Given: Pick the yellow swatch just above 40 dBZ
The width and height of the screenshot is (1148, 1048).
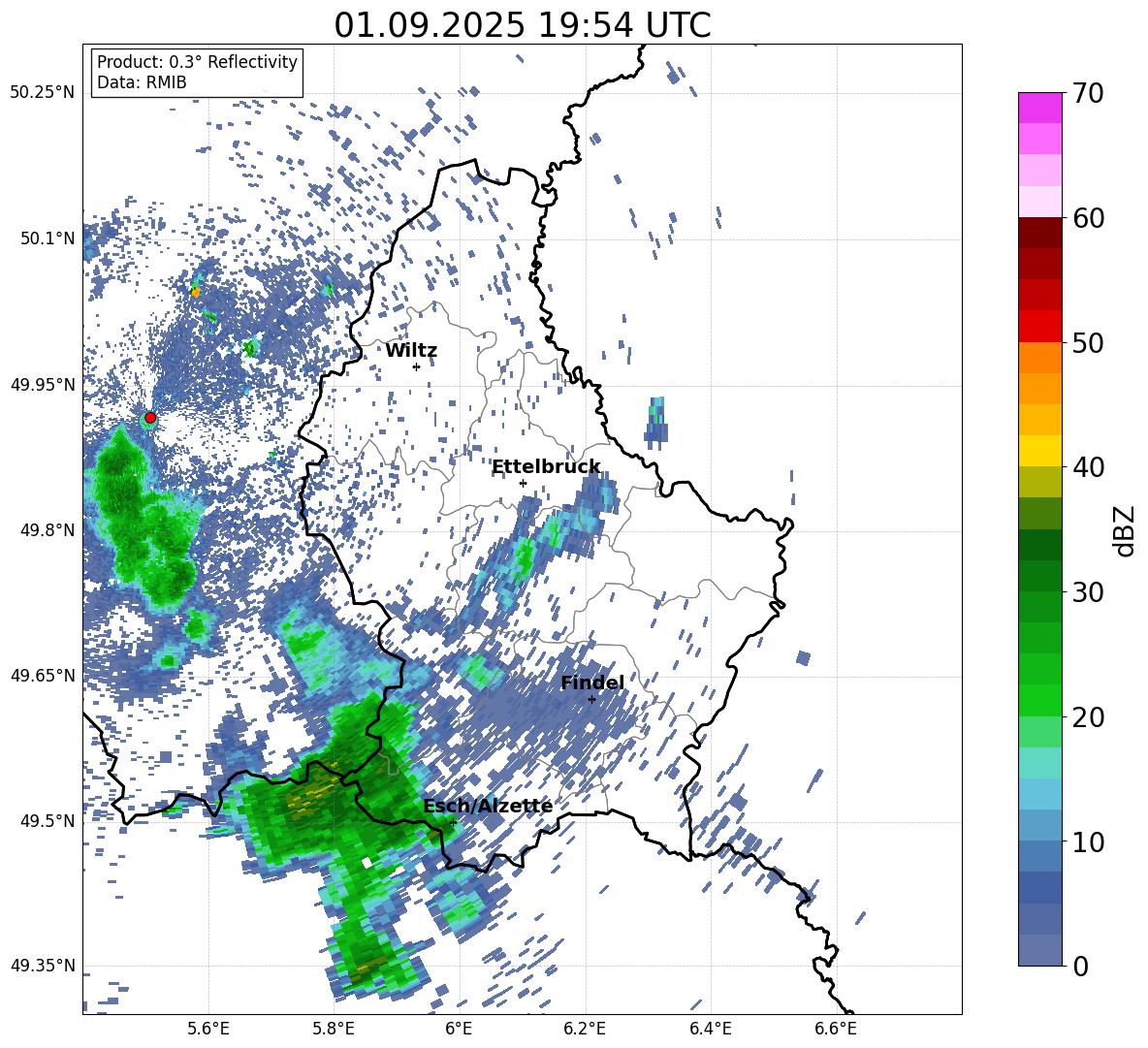Looking at the screenshot, I should 1039,451.
